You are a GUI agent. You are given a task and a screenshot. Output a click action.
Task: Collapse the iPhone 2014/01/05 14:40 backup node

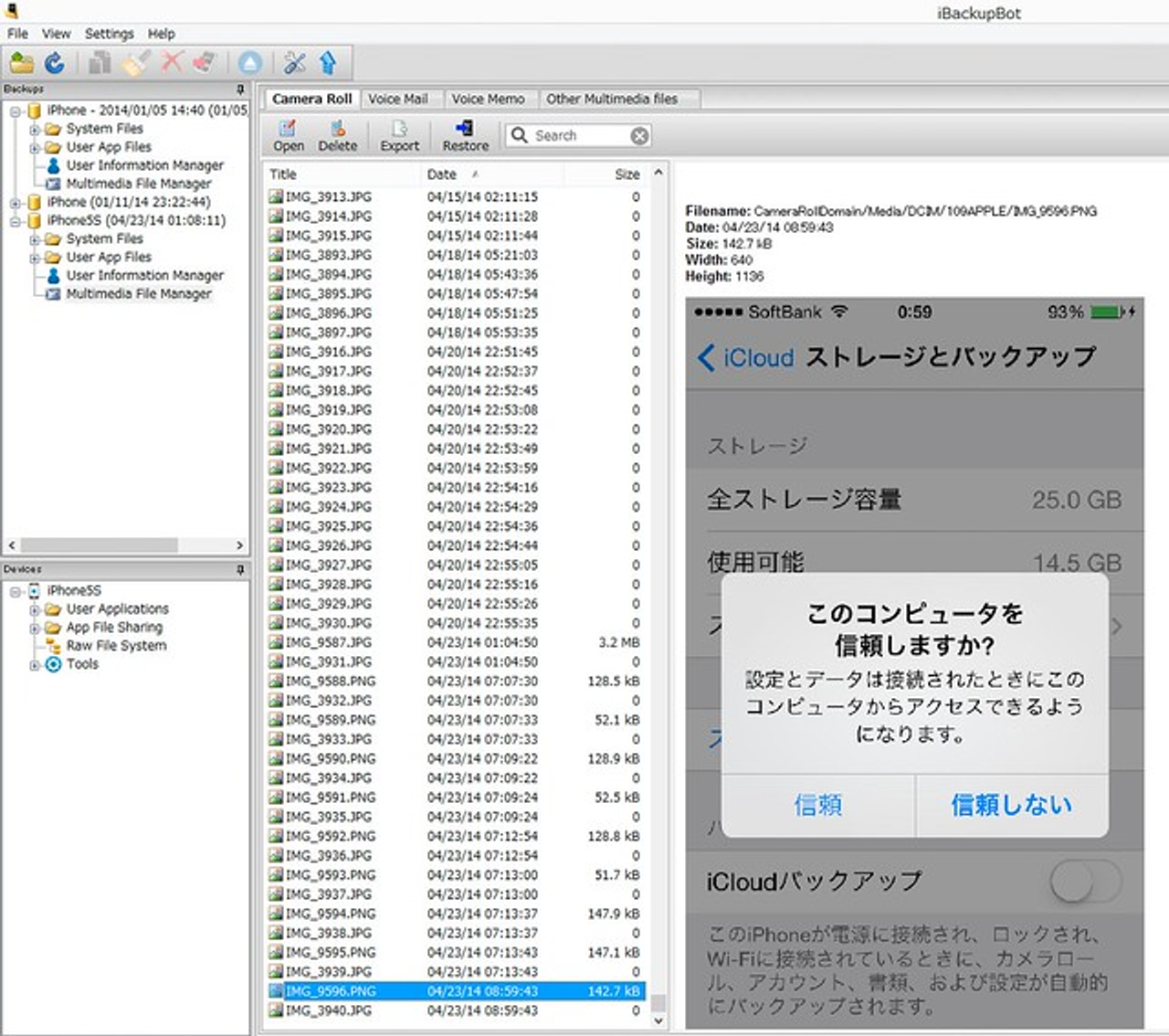coord(16,111)
